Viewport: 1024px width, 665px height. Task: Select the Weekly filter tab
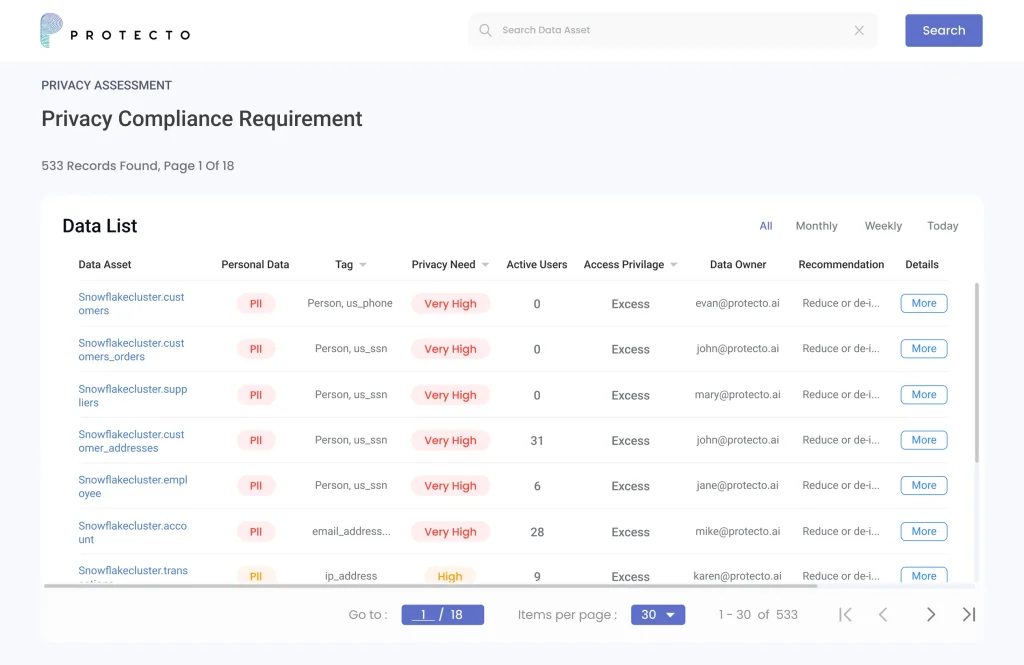[883, 226]
